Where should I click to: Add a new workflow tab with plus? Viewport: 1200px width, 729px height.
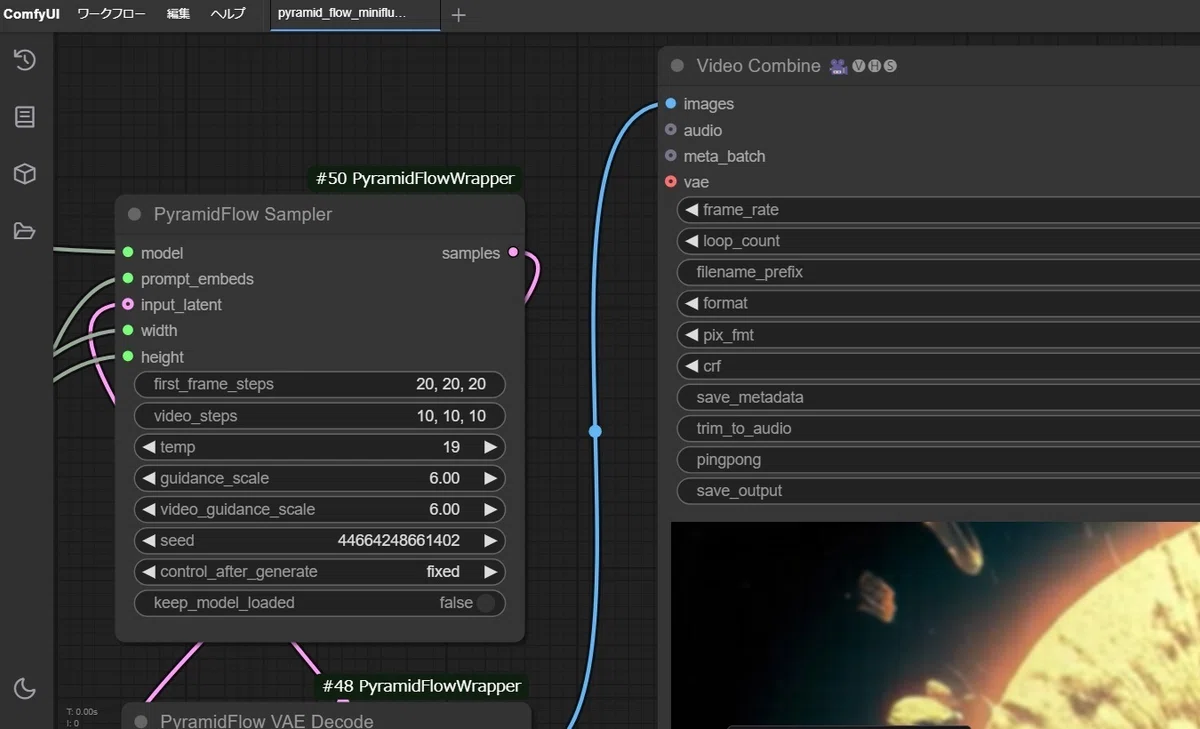click(458, 15)
